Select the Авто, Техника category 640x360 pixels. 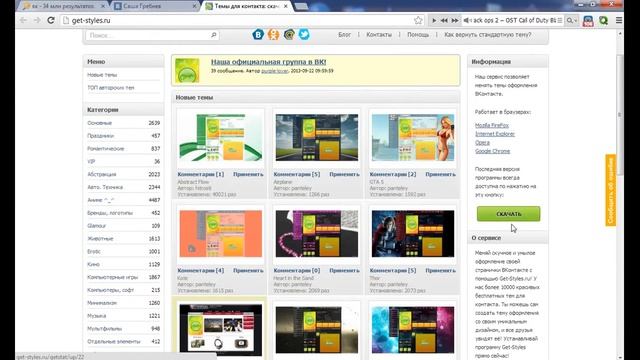tap(105, 187)
